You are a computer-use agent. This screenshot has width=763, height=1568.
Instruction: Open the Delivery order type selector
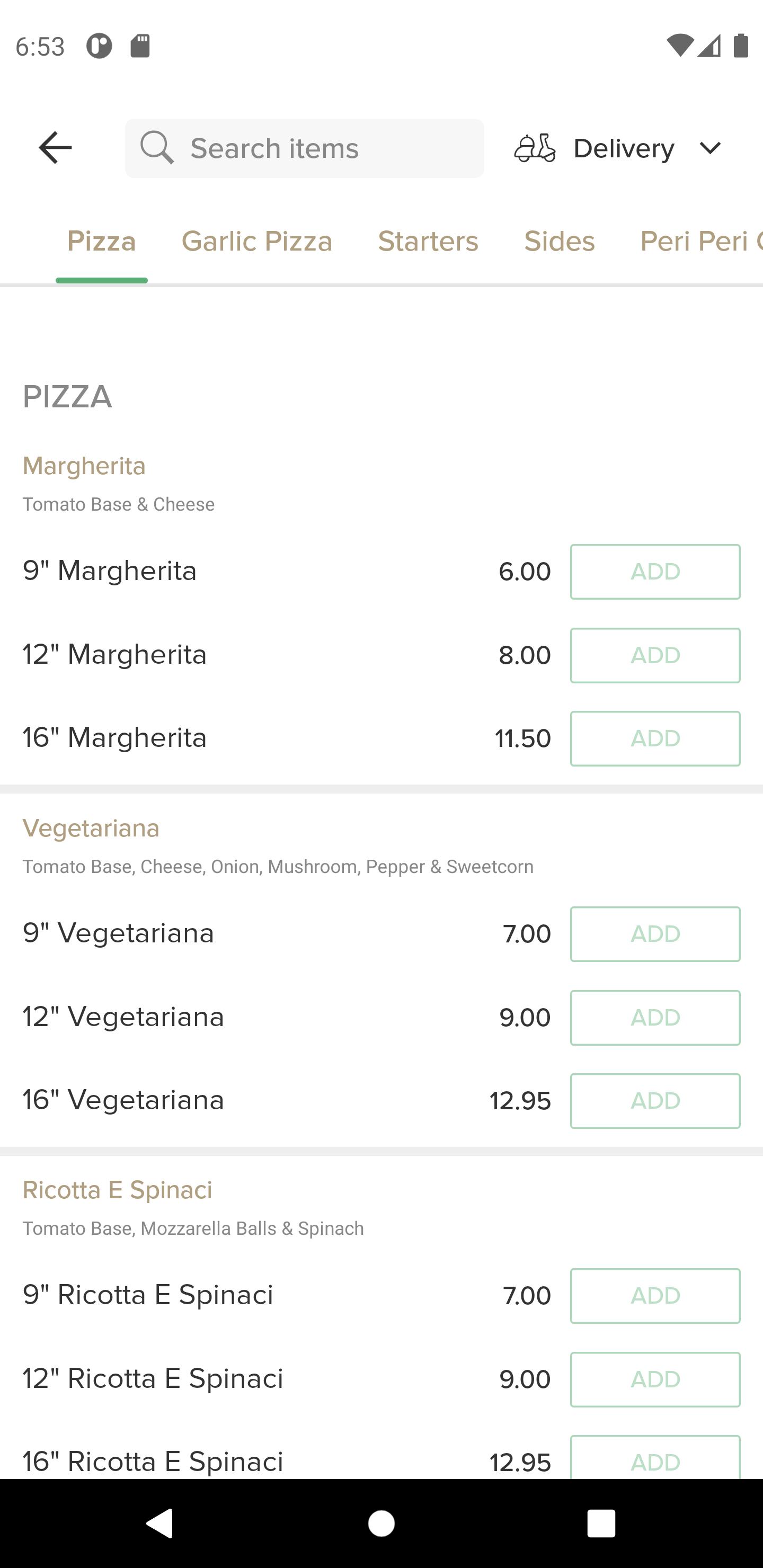(x=618, y=148)
